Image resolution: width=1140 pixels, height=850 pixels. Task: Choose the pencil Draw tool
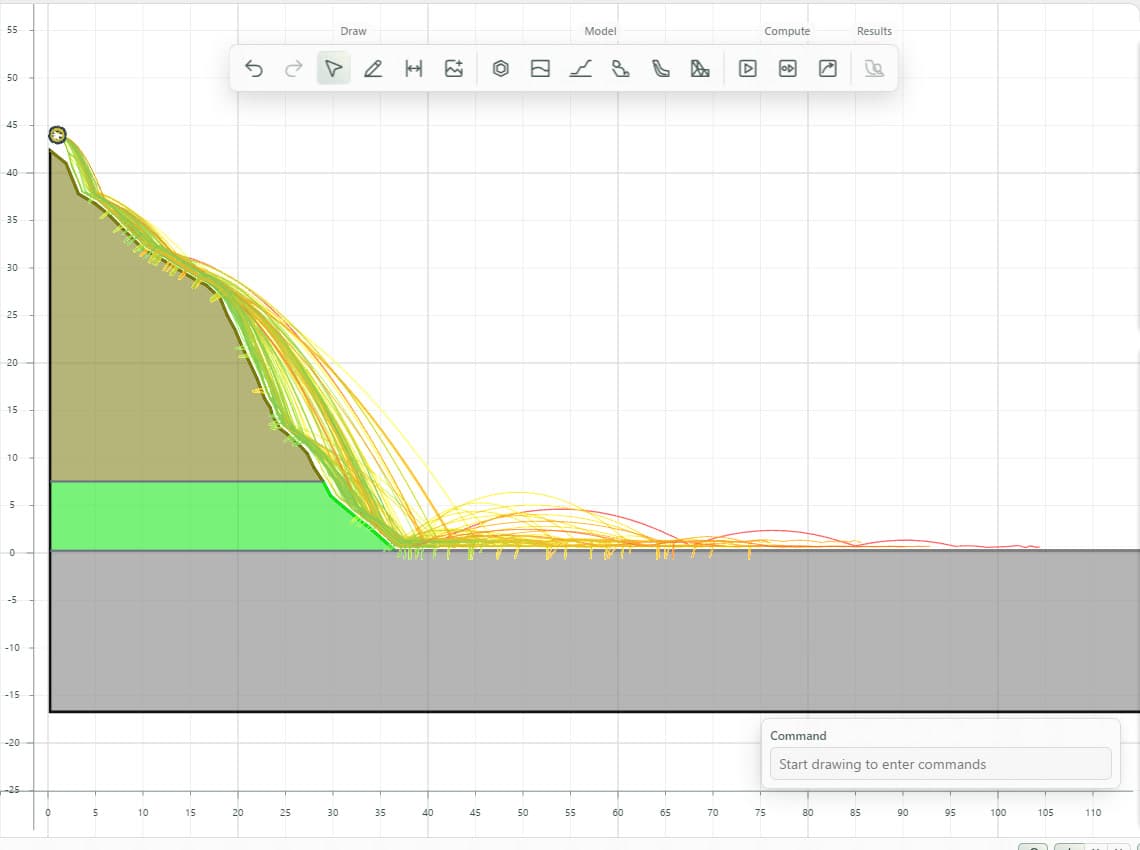click(373, 68)
